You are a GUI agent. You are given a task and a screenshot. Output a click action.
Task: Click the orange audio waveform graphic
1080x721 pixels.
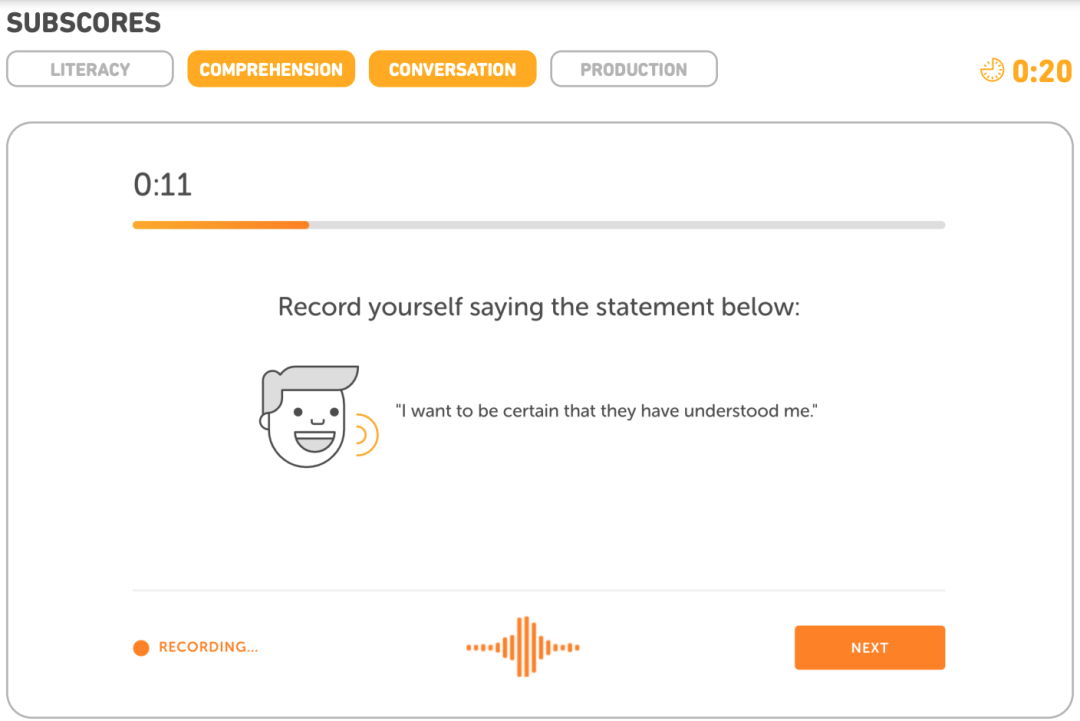[x=523, y=647]
